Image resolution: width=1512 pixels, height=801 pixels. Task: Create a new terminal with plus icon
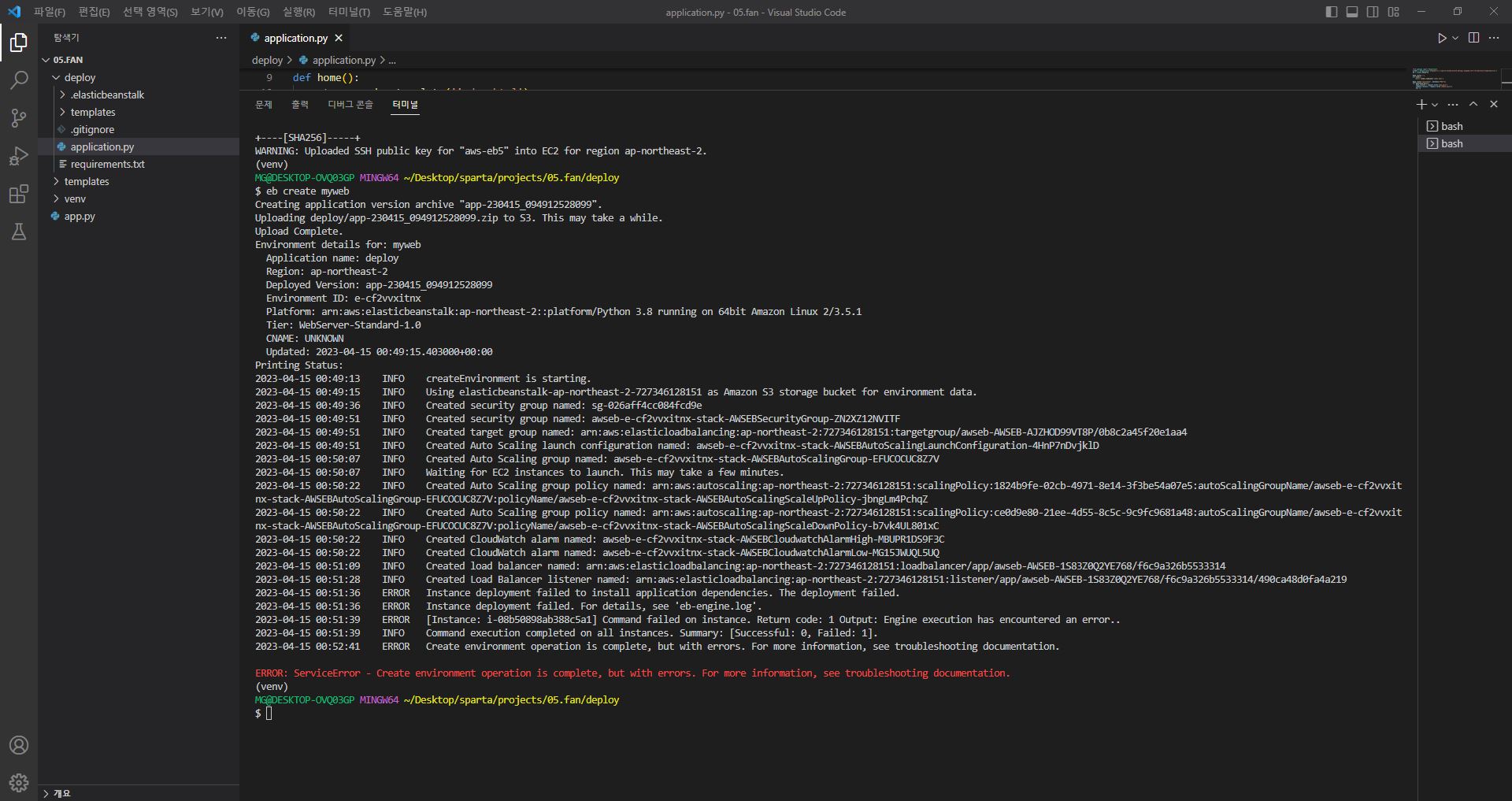[1421, 104]
